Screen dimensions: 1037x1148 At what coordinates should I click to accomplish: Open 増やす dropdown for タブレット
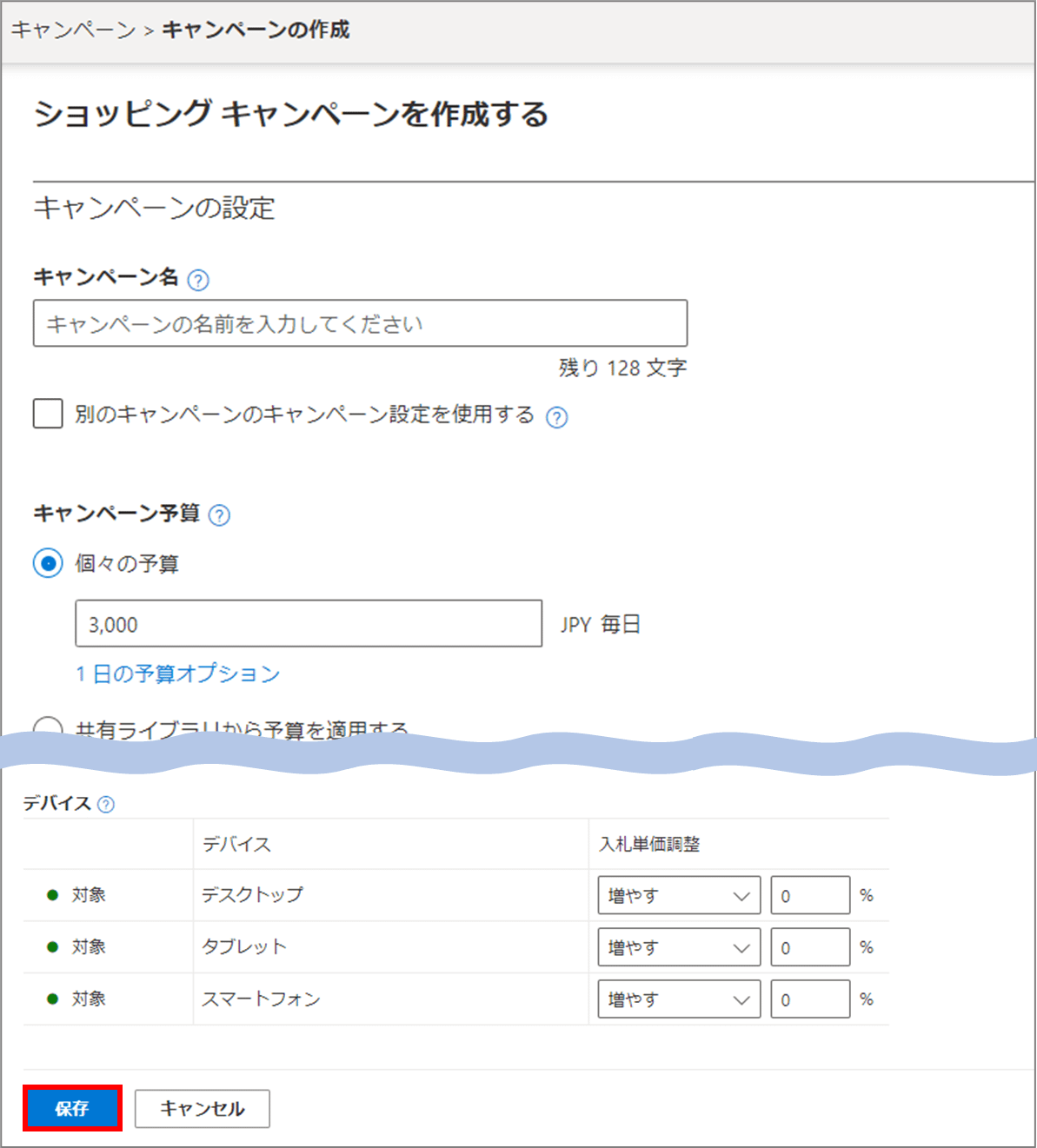[679, 948]
